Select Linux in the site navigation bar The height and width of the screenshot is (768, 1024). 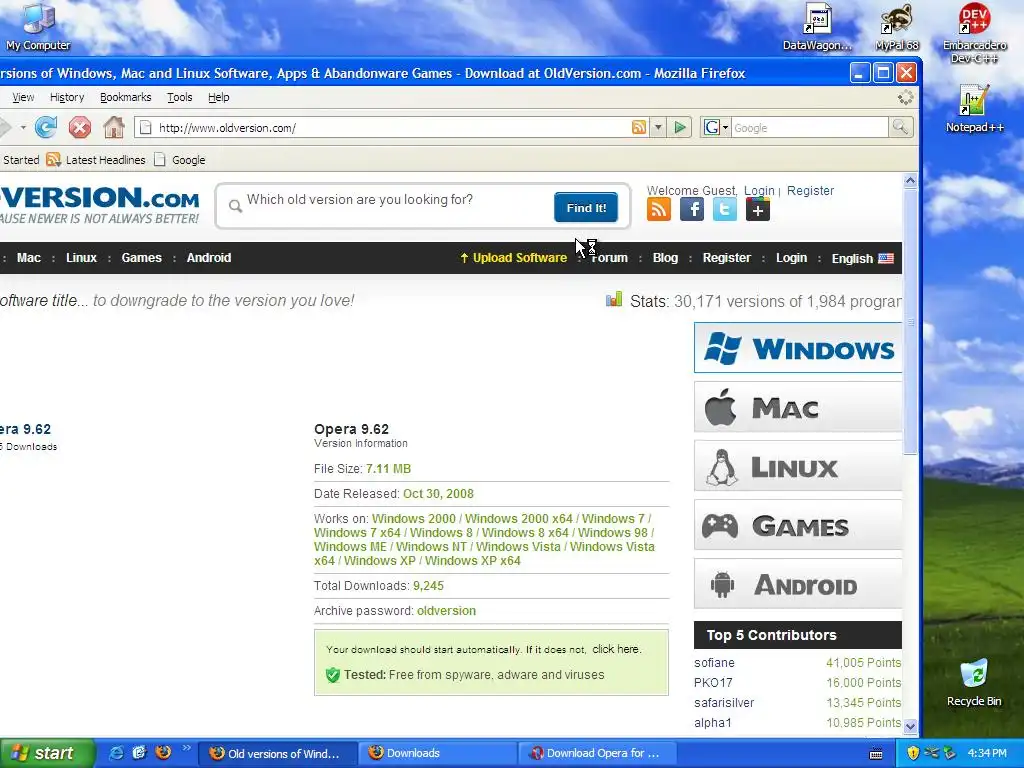[x=81, y=258]
